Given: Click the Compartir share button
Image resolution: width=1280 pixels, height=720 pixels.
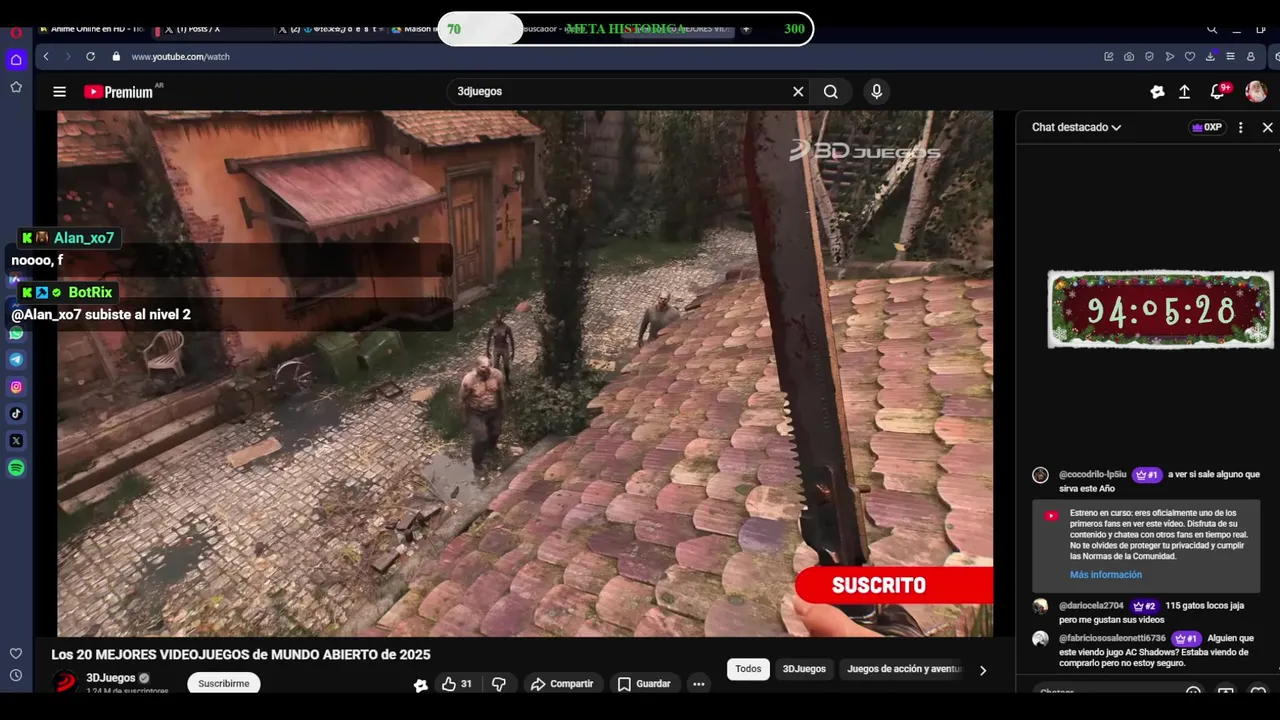Looking at the screenshot, I should [562, 684].
